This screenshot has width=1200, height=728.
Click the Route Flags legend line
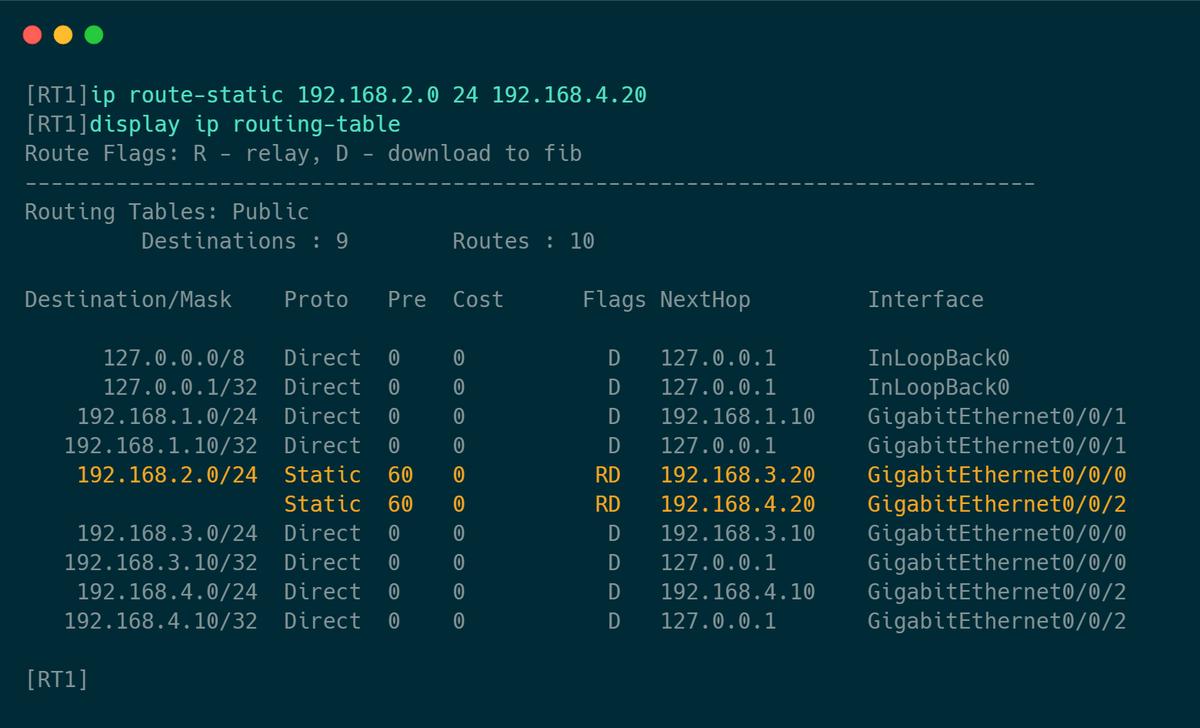[303, 154]
